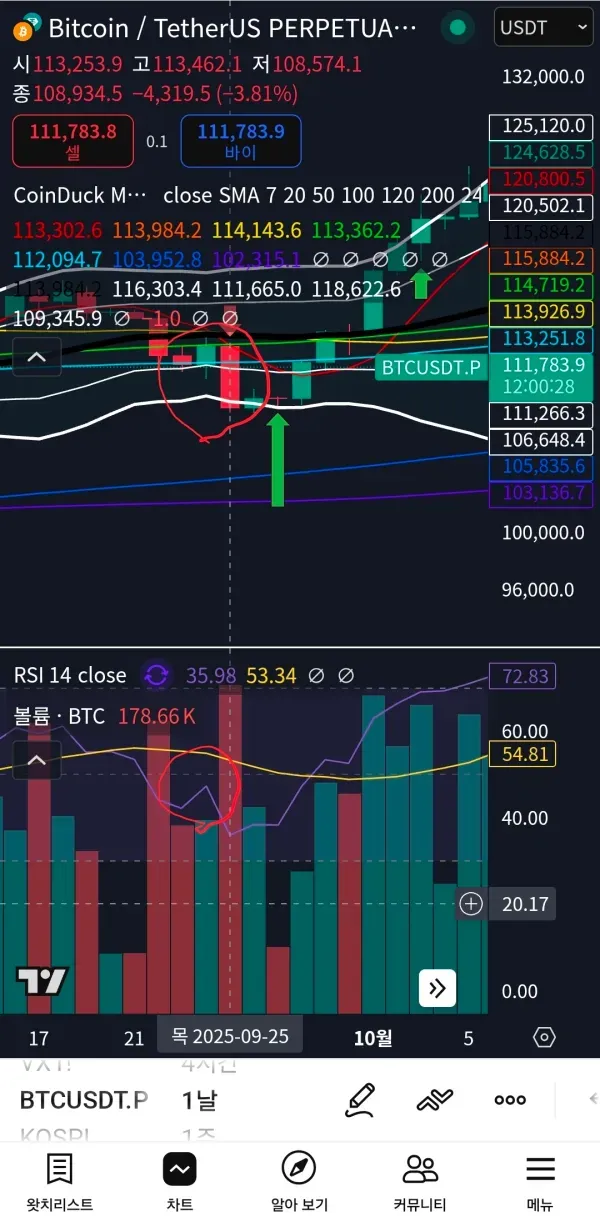Collapse the RSI pane indicator legend
Image resolution: width=600 pixels, height=1222 pixels.
click(36, 761)
